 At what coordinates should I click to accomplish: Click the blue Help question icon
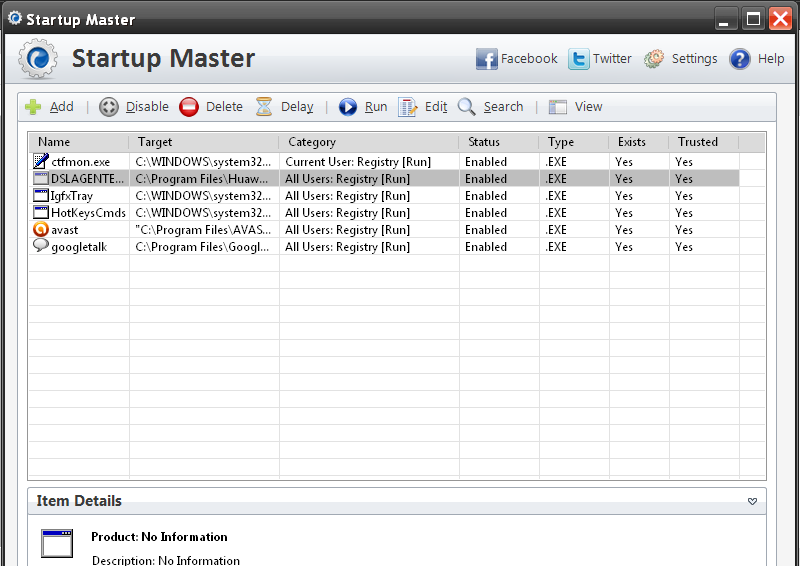pyautogui.click(x=739, y=59)
